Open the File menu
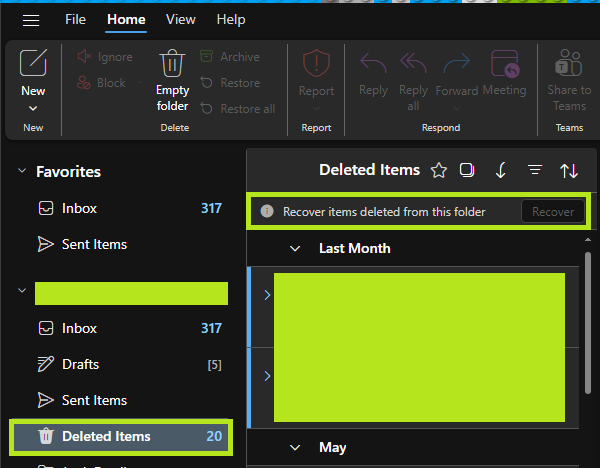The width and height of the screenshot is (600, 468). pyautogui.click(x=75, y=20)
